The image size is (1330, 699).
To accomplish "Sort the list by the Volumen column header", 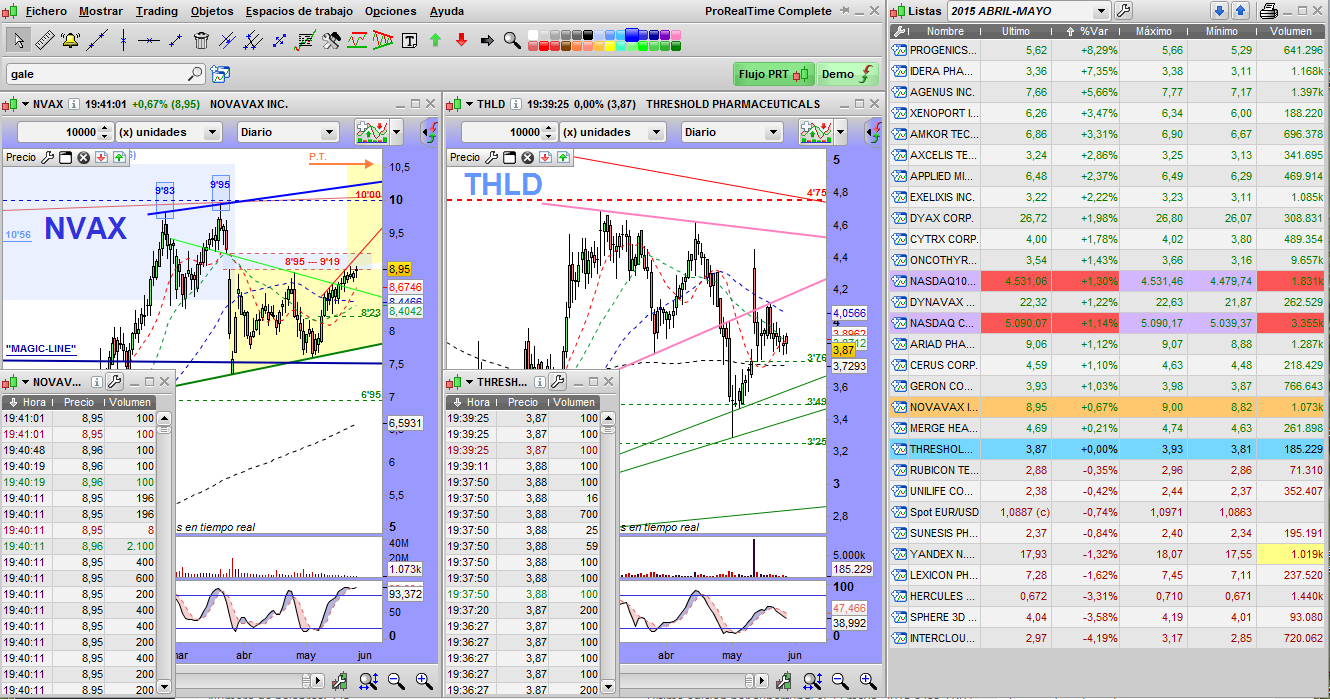I will coord(1290,32).
